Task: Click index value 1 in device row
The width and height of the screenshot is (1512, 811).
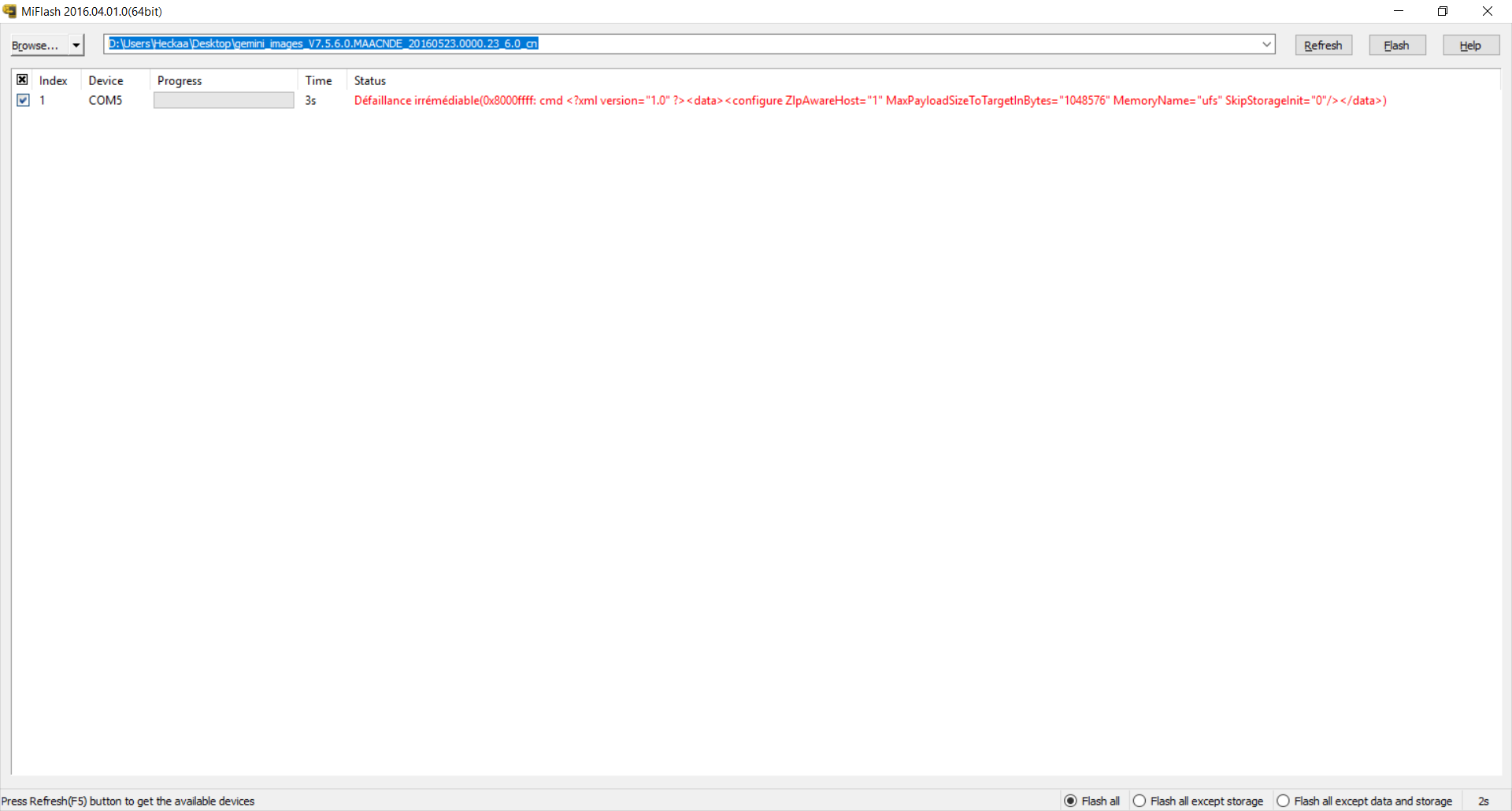Action: (x=43, y=100)
